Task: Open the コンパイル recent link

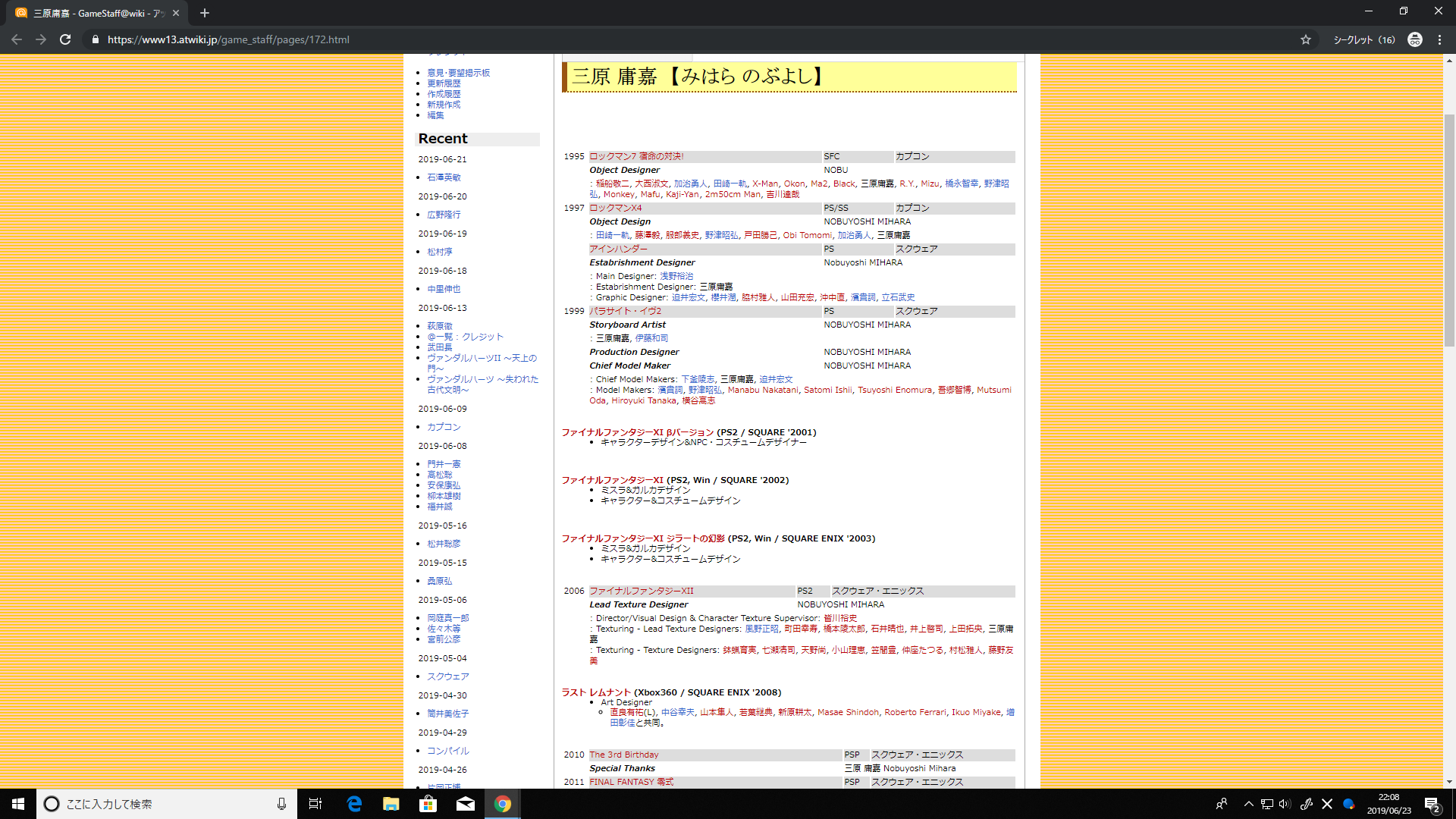Action: pyautogui.click(x=447, y=751)
